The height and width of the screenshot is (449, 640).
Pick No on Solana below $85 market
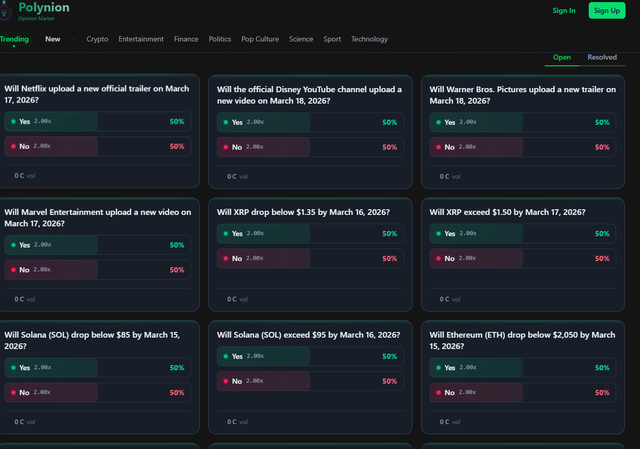coord(98,393)
